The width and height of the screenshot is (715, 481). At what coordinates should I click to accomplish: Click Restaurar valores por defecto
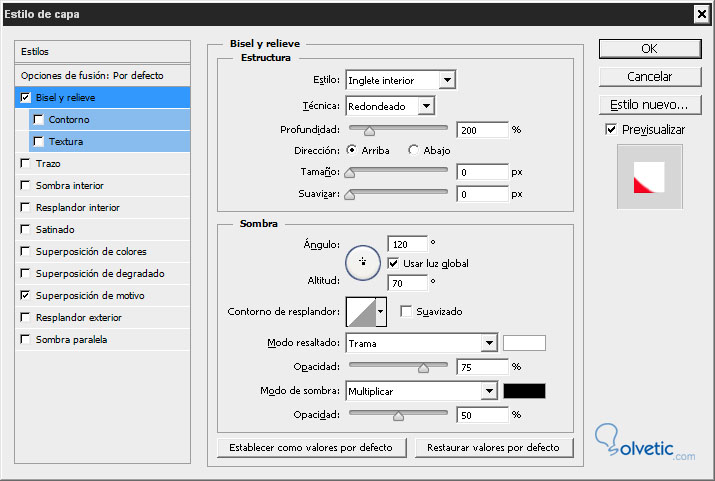click(494, 447)
